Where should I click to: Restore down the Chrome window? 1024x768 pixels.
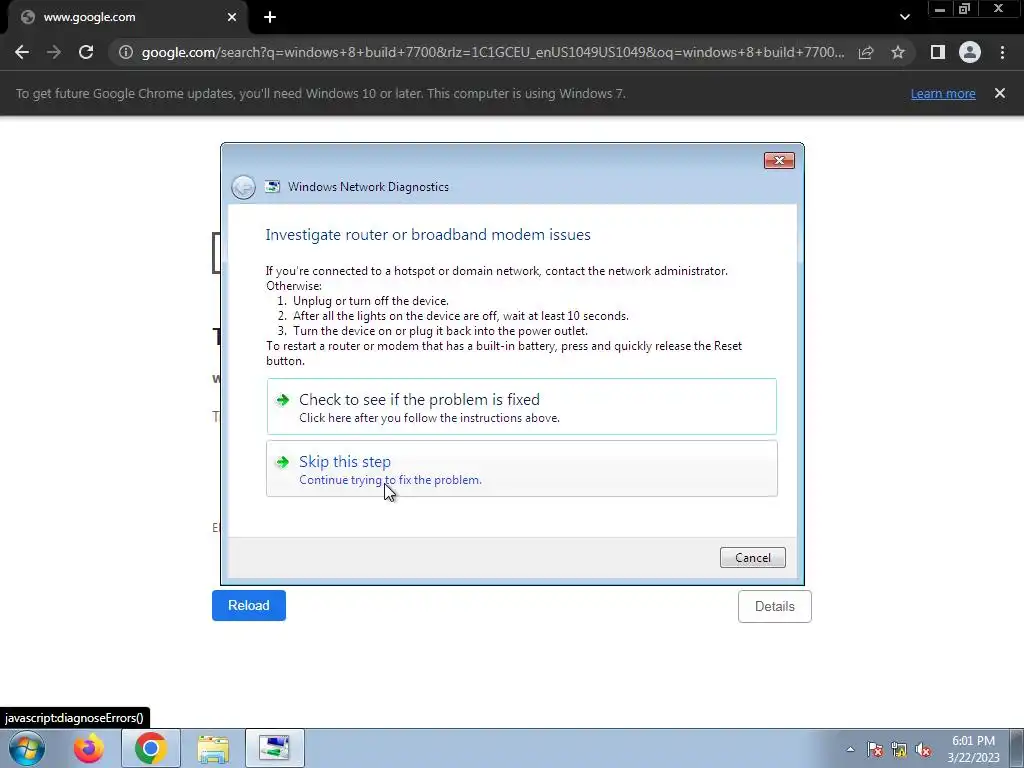(x=965, y=9)
